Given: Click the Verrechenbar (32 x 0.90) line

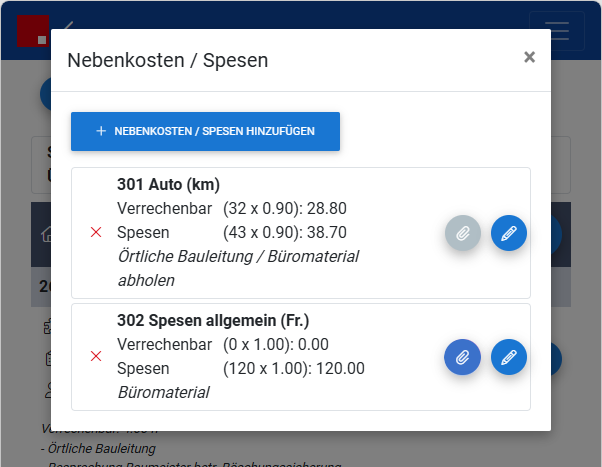Looking at the screenshot, I should point(232,209).
